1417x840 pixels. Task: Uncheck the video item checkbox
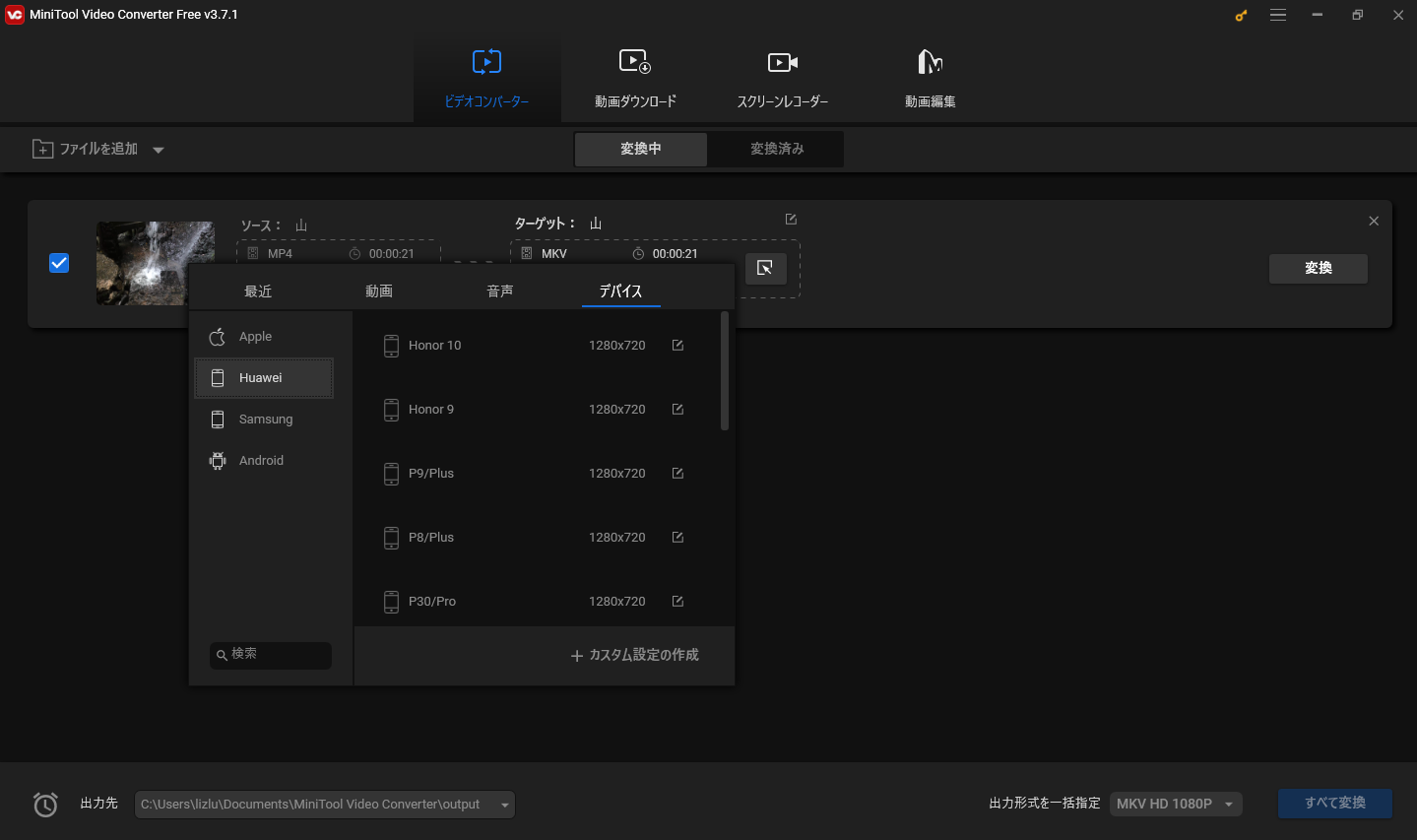(59, 263)
